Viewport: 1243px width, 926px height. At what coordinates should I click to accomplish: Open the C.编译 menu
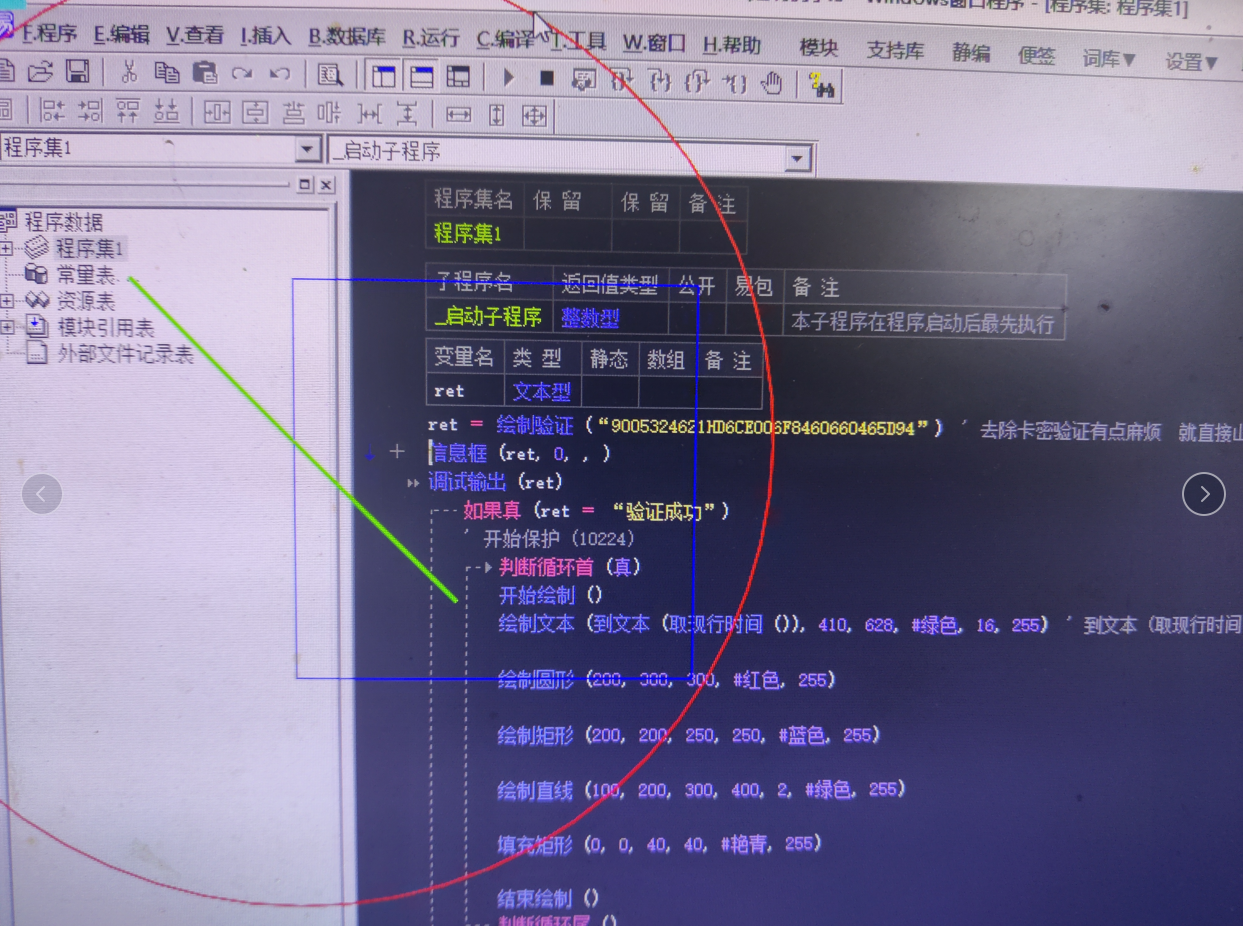(505, 40)
